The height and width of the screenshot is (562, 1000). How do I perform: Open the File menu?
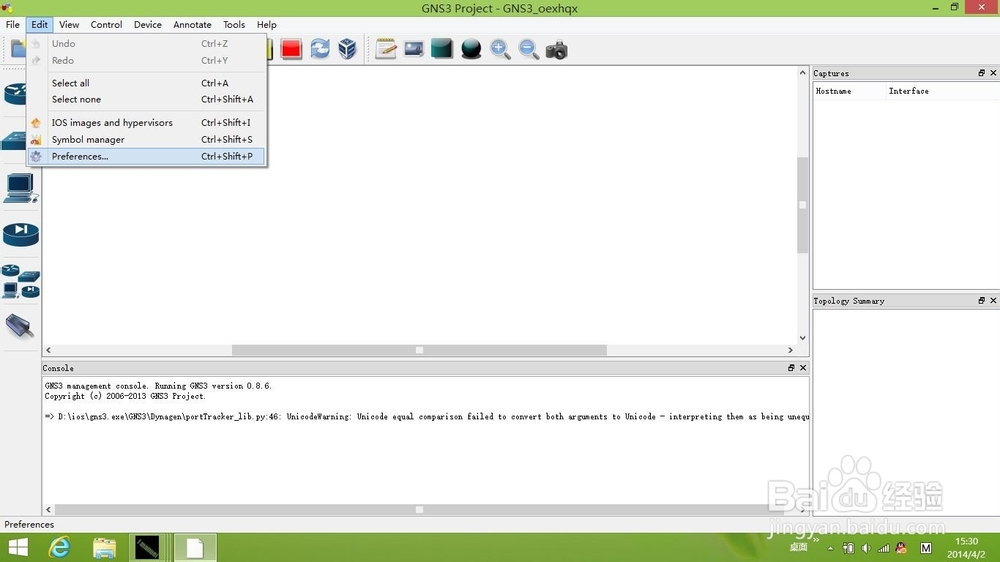point(13,24)
